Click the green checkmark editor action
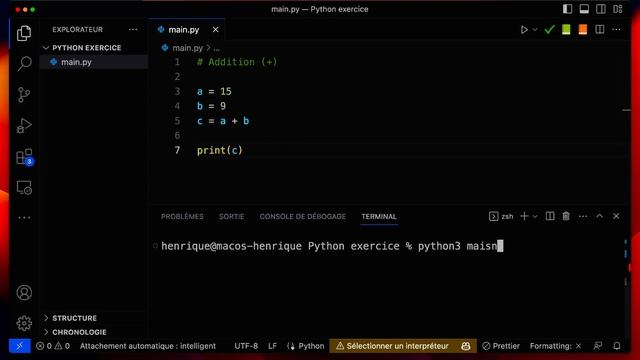640x360 pixels. [549, 29]
